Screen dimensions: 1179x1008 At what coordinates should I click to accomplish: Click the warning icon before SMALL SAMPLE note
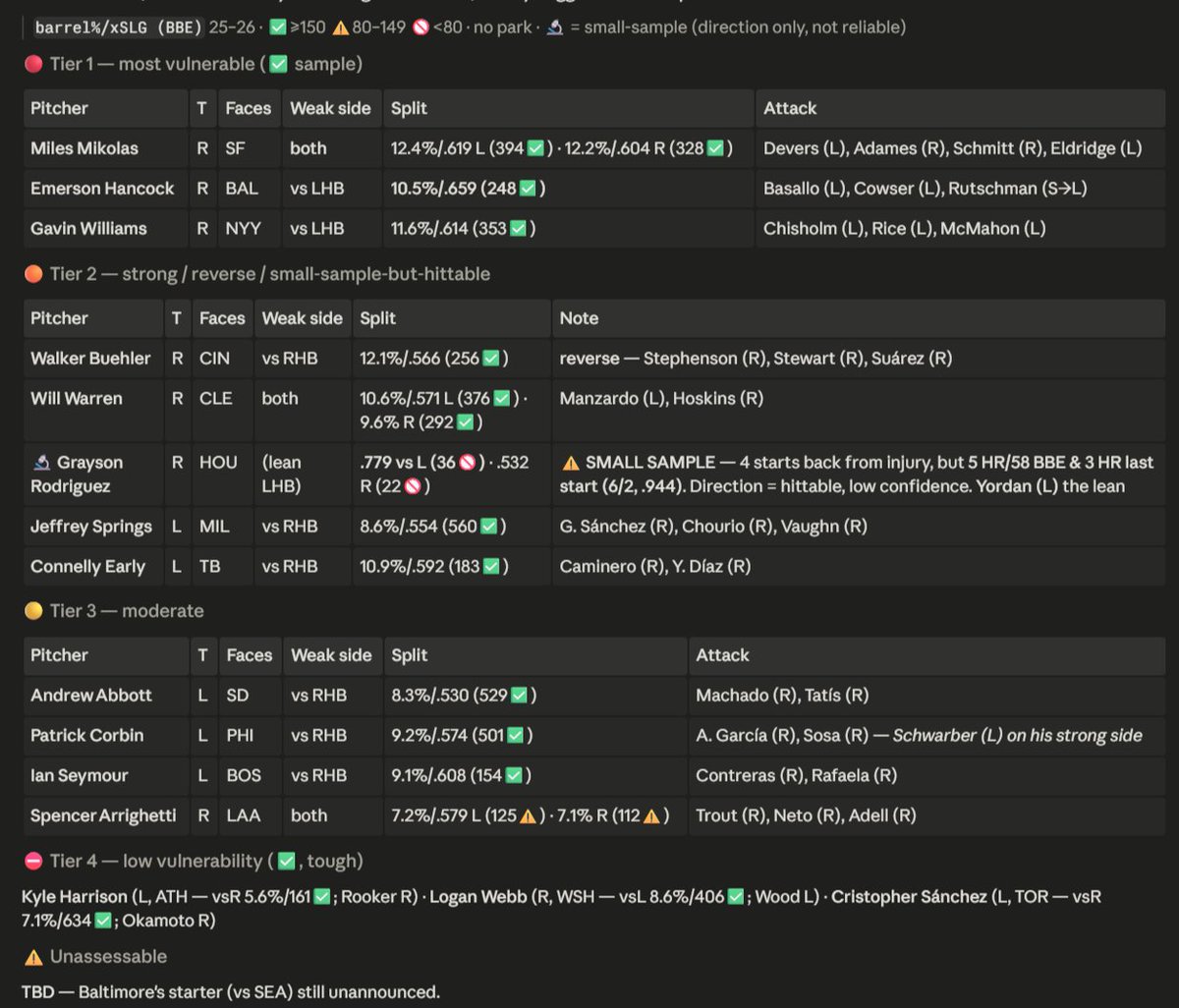[x=570, y=463]
